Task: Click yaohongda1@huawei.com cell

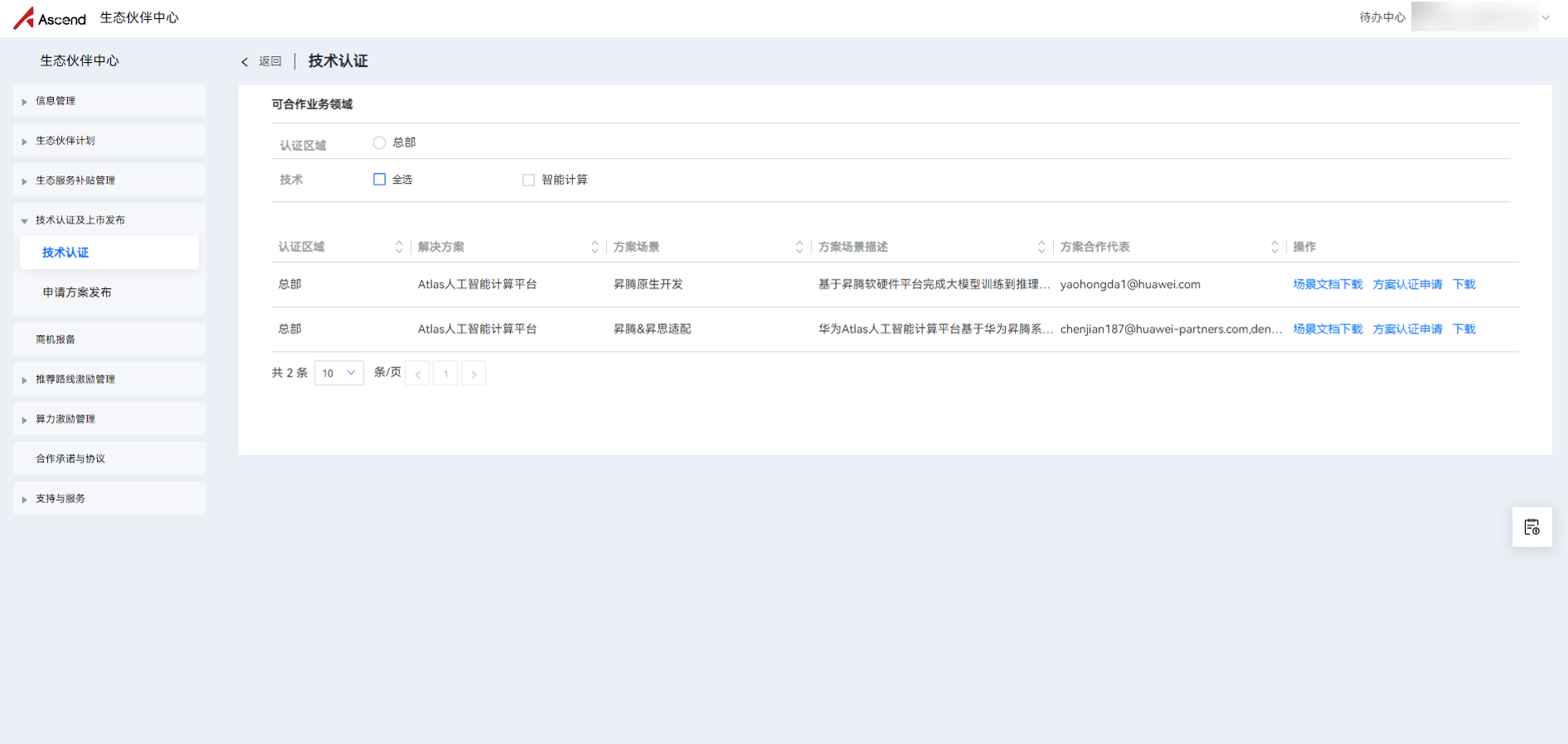Action: pyautogui.click(x=1130, y=284)
